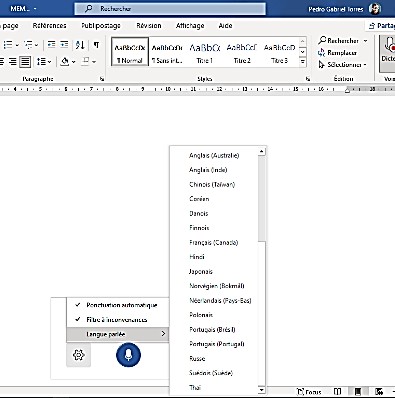Click the language list scrollbar thumb
Screen dimensions: 395x398
tap(262, 198)
